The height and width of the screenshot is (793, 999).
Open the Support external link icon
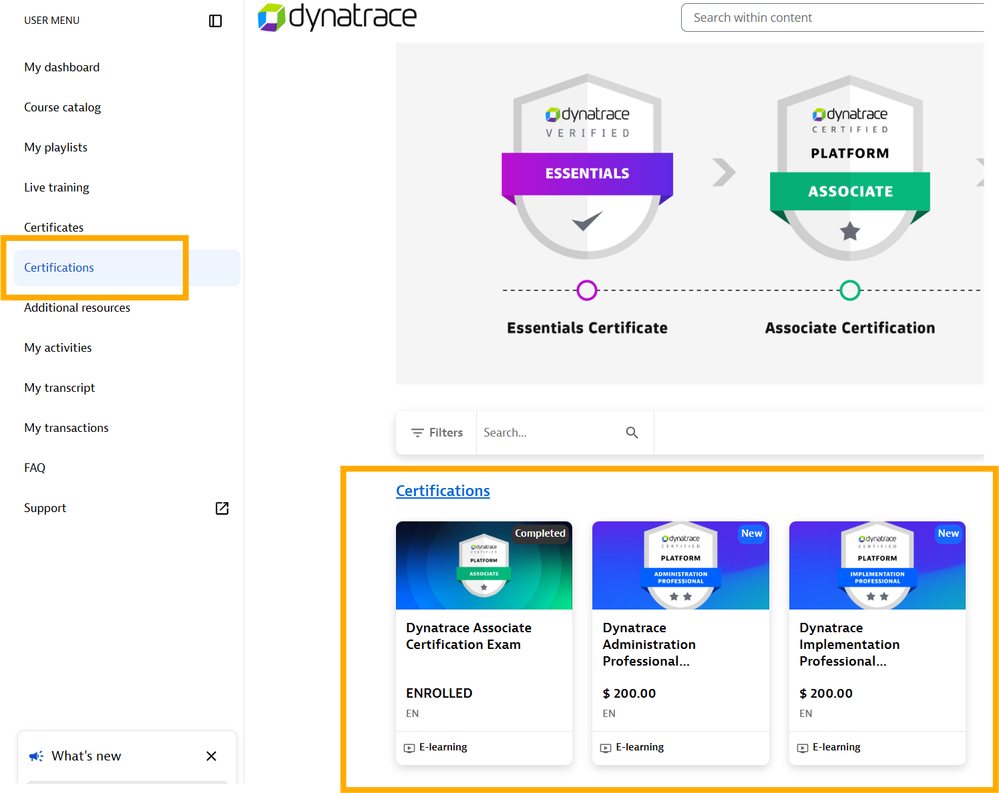[222, 508]
